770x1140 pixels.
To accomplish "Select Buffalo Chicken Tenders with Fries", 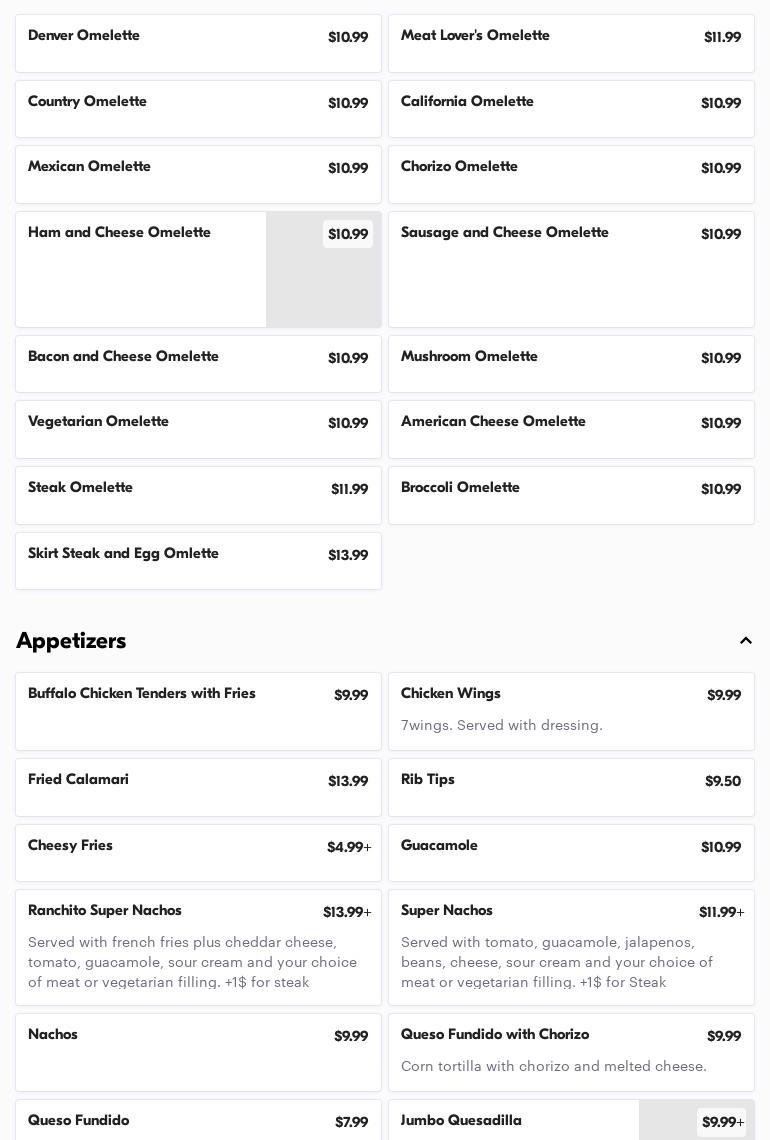I will 198,711.
